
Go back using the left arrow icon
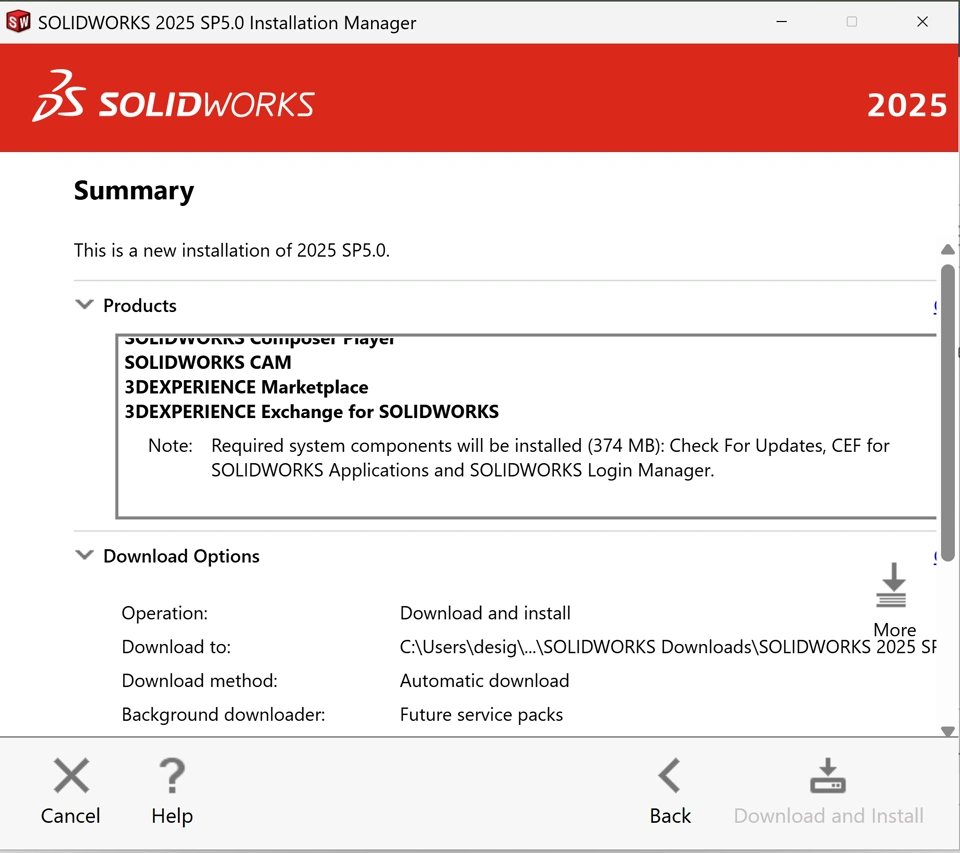click(669, 776)
